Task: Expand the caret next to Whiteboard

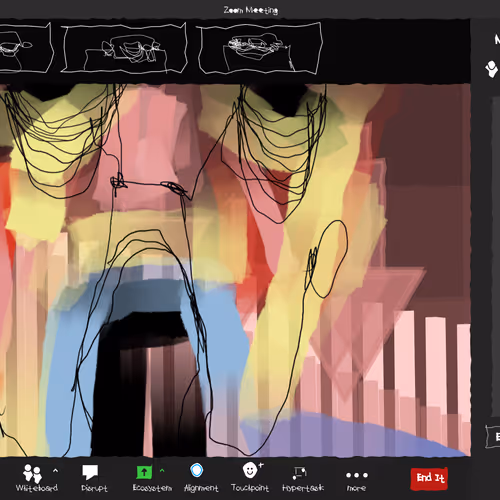Action: [55, 470]
